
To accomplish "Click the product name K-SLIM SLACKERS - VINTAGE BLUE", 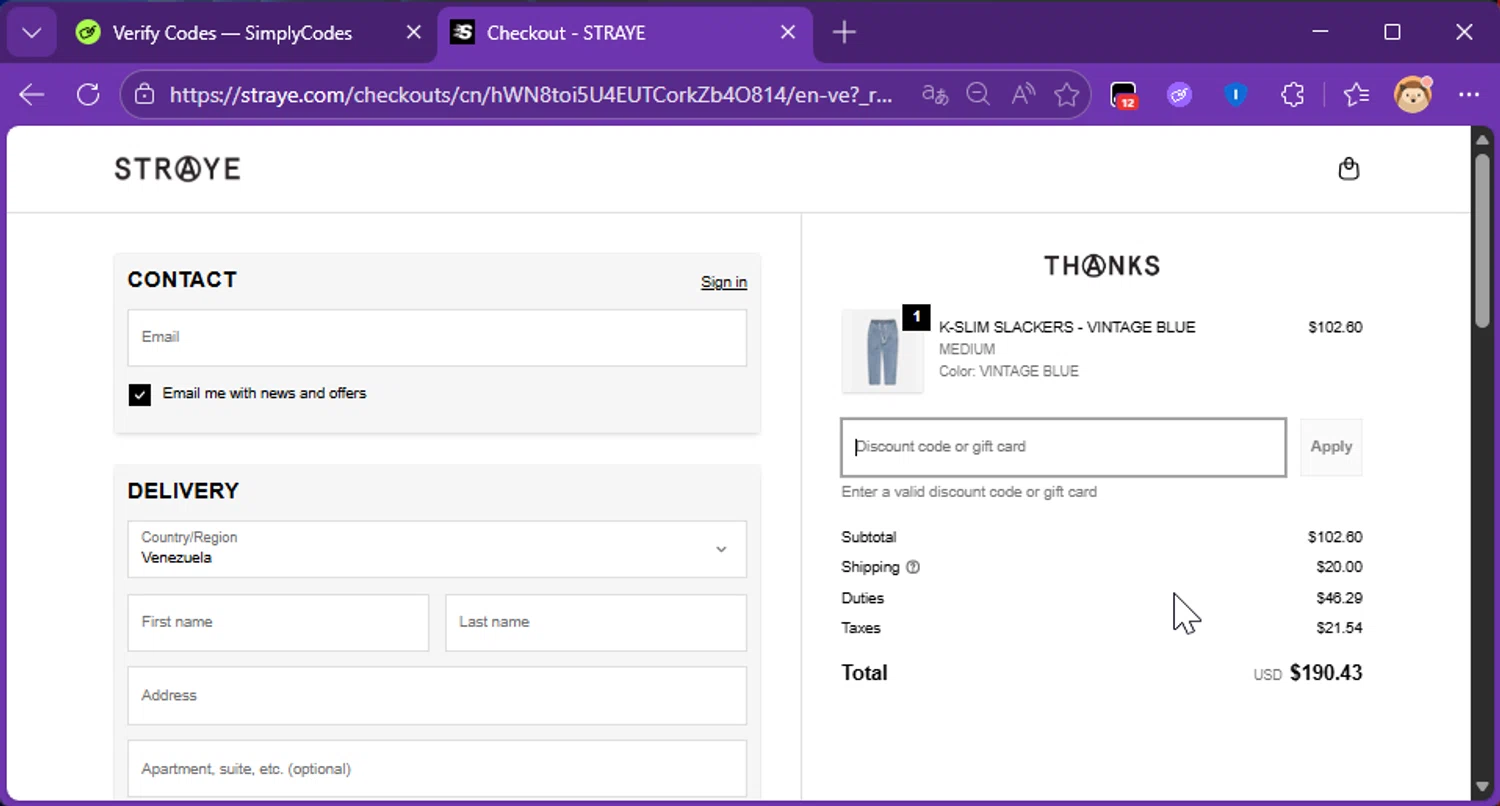I will (1067, 327).
